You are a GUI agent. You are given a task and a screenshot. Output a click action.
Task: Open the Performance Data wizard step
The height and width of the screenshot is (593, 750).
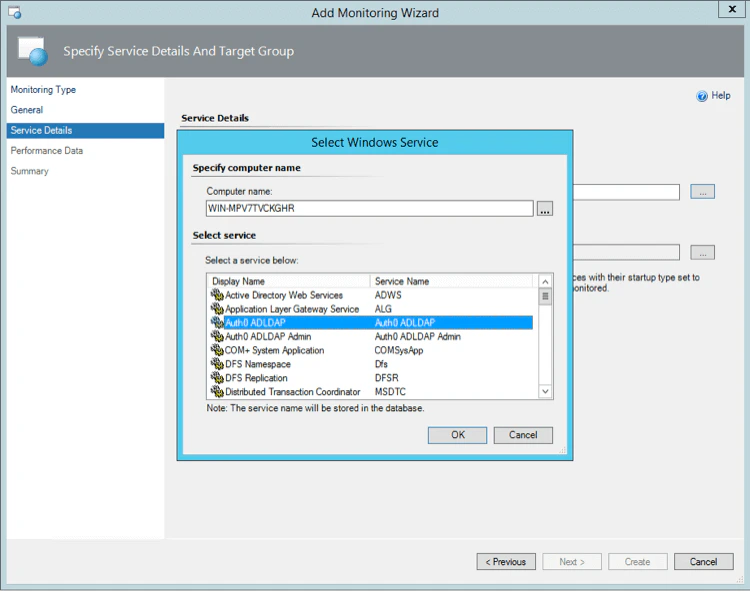pos(46,151)
